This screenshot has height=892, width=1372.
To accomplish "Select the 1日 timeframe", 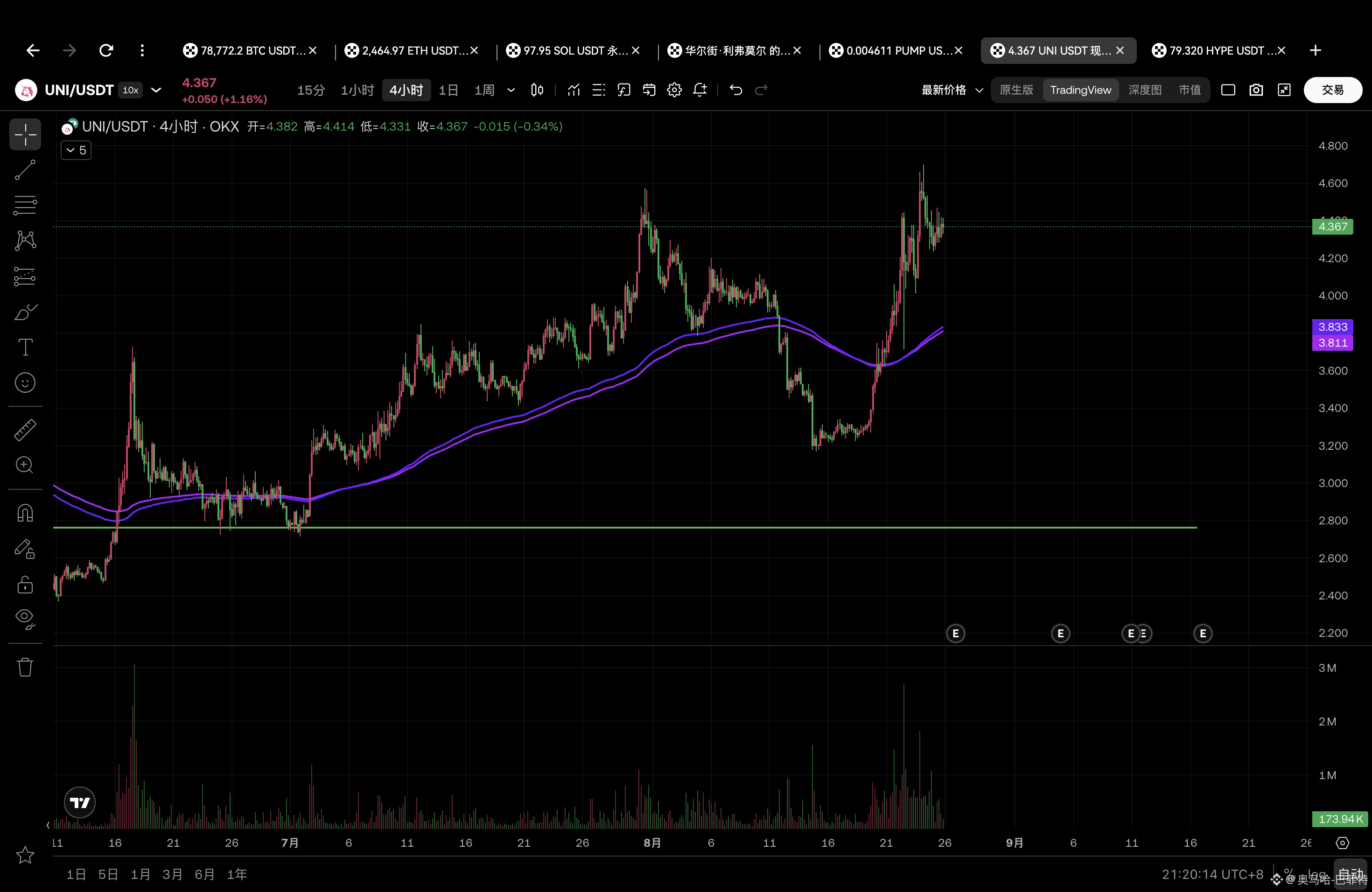I will 448,90.
